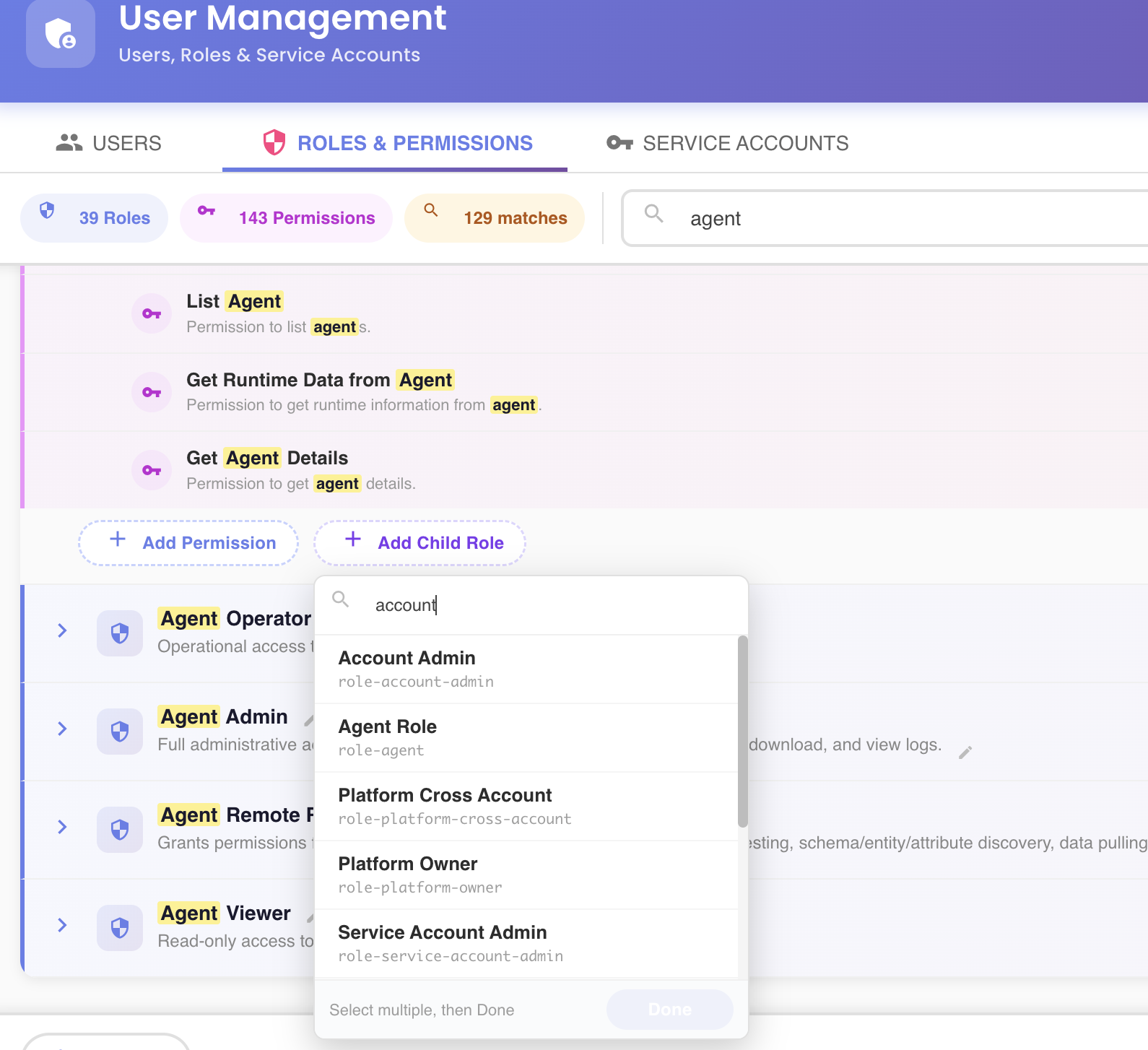Screen dimensions: 1148x1050
Task: Click the key icon beside Get Agent Details
Action: tap(152, 470)
